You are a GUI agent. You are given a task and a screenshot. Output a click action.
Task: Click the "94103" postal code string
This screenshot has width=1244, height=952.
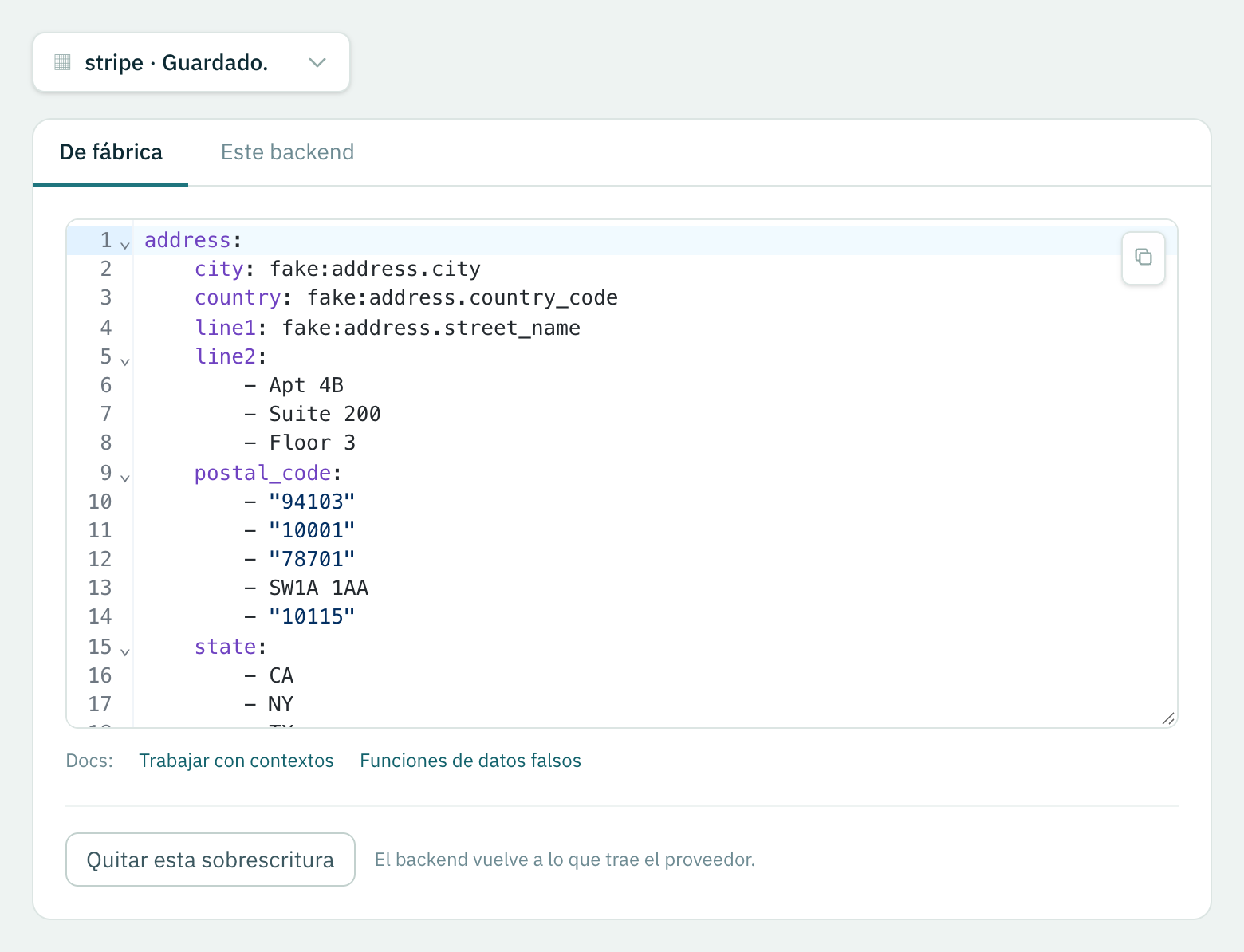[312, 502]
